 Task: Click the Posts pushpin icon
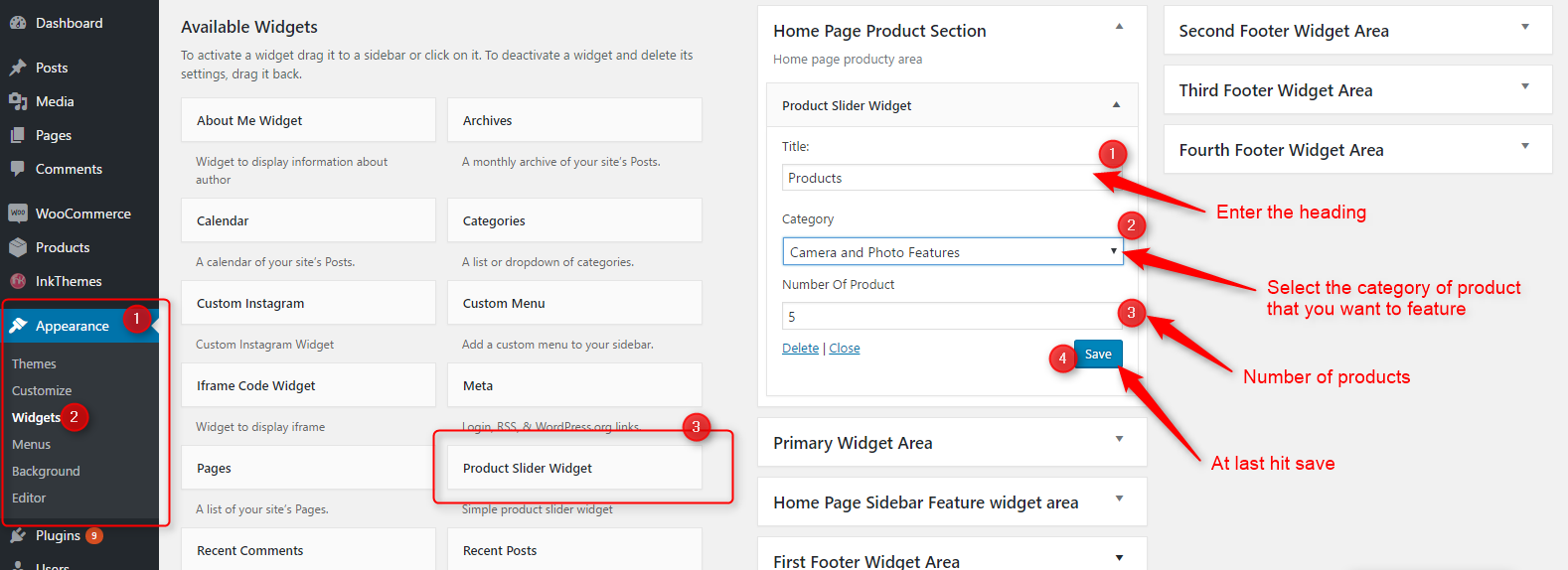pyautogui.click(x=17, y=68)
